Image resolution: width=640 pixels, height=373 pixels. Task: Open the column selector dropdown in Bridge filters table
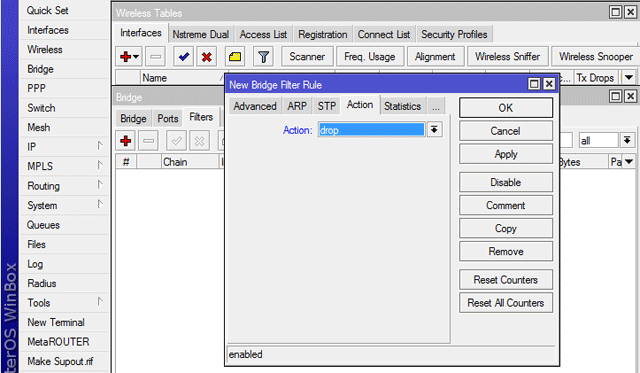pyautogui.click(x=629, y=162)
